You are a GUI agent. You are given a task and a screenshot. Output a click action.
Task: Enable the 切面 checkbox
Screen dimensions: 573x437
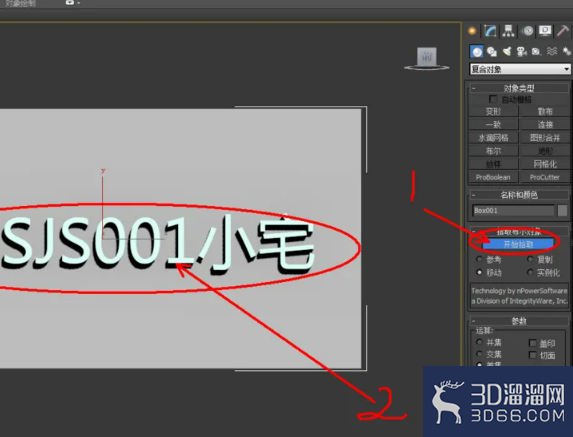click(x=533, y=355)
